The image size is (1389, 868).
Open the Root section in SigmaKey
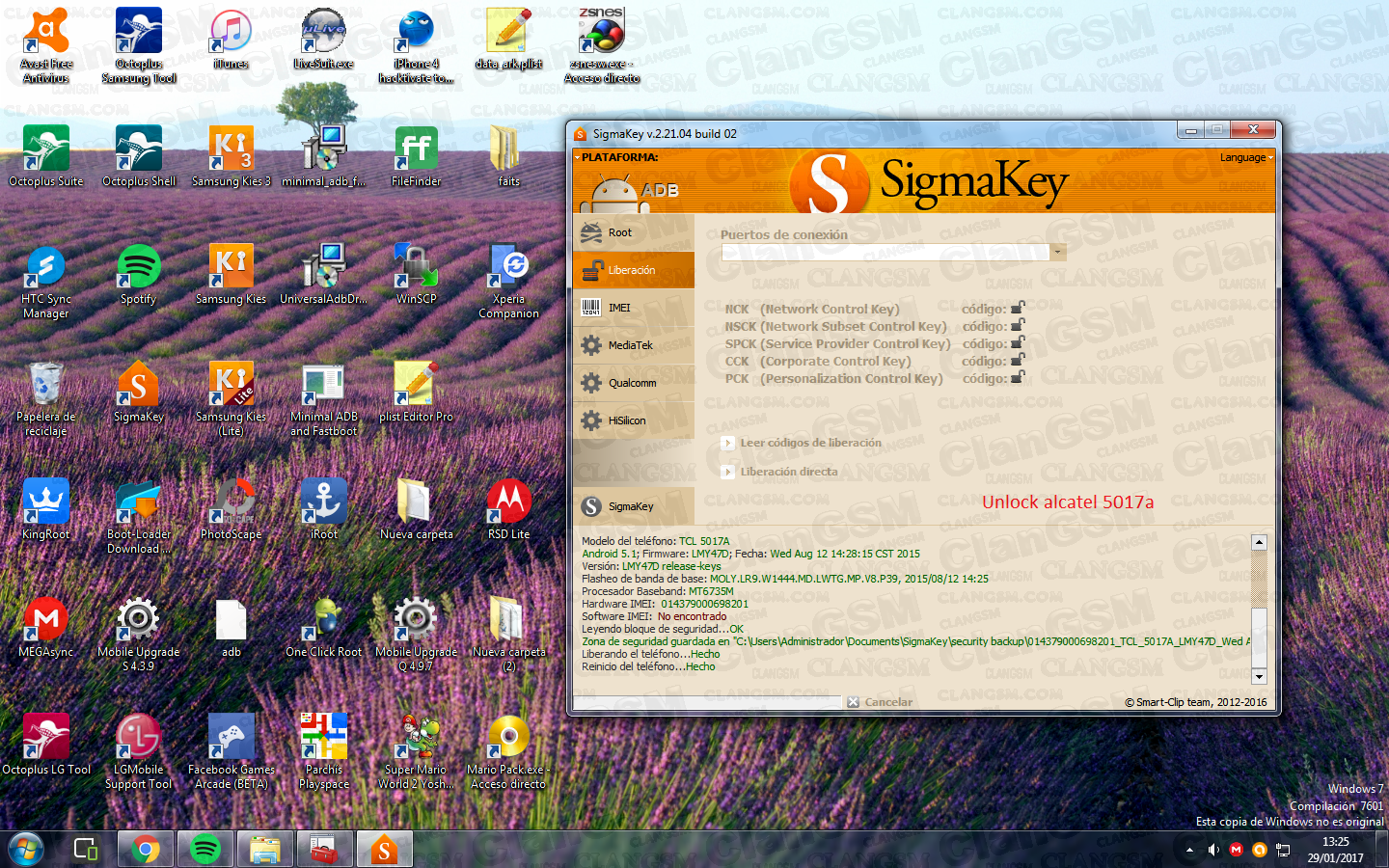633,232
